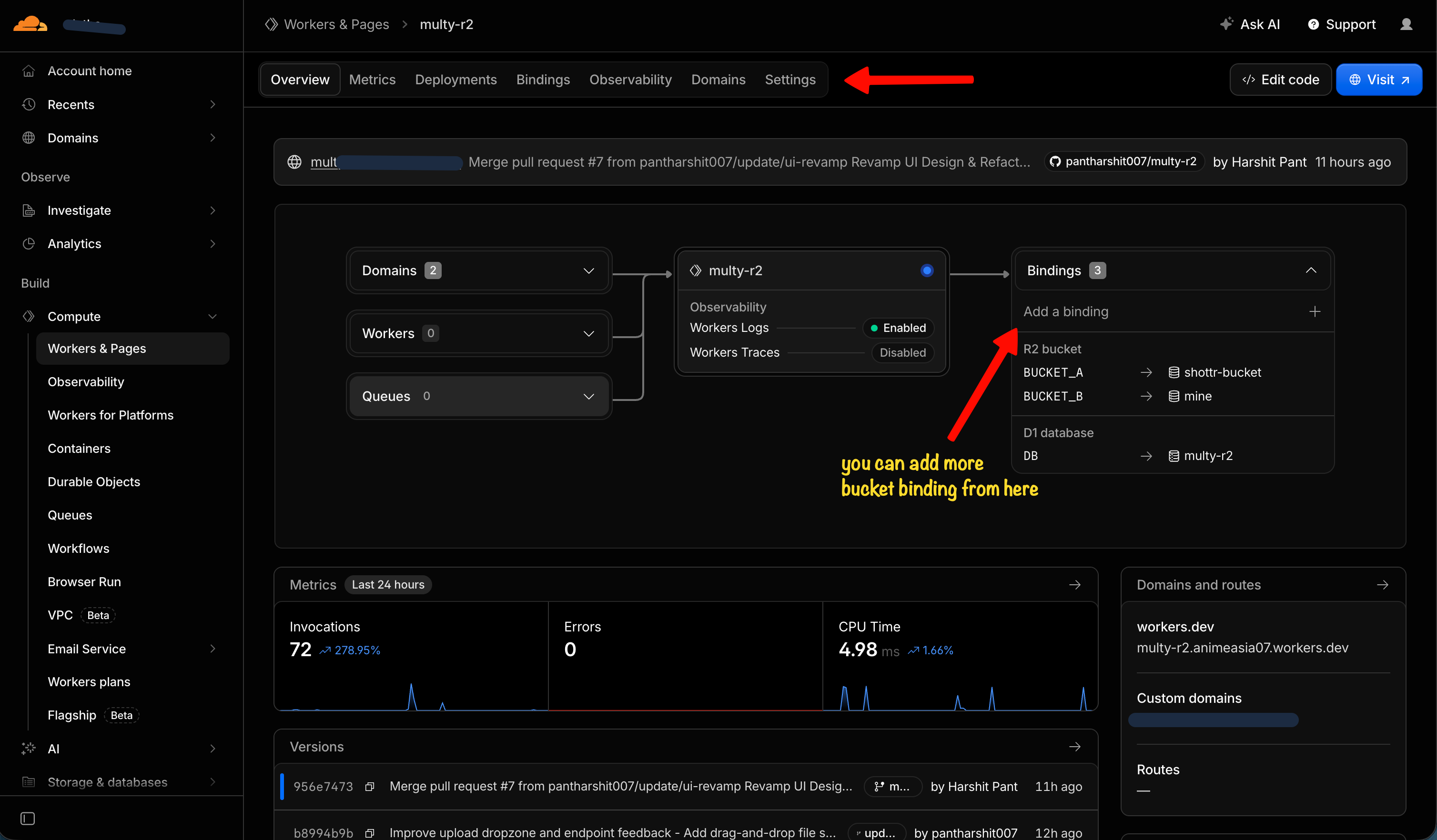Click the Compute diamond icon
This screenshot has width=1437, height=840.
pyautogui.click(x=29, y=316)
